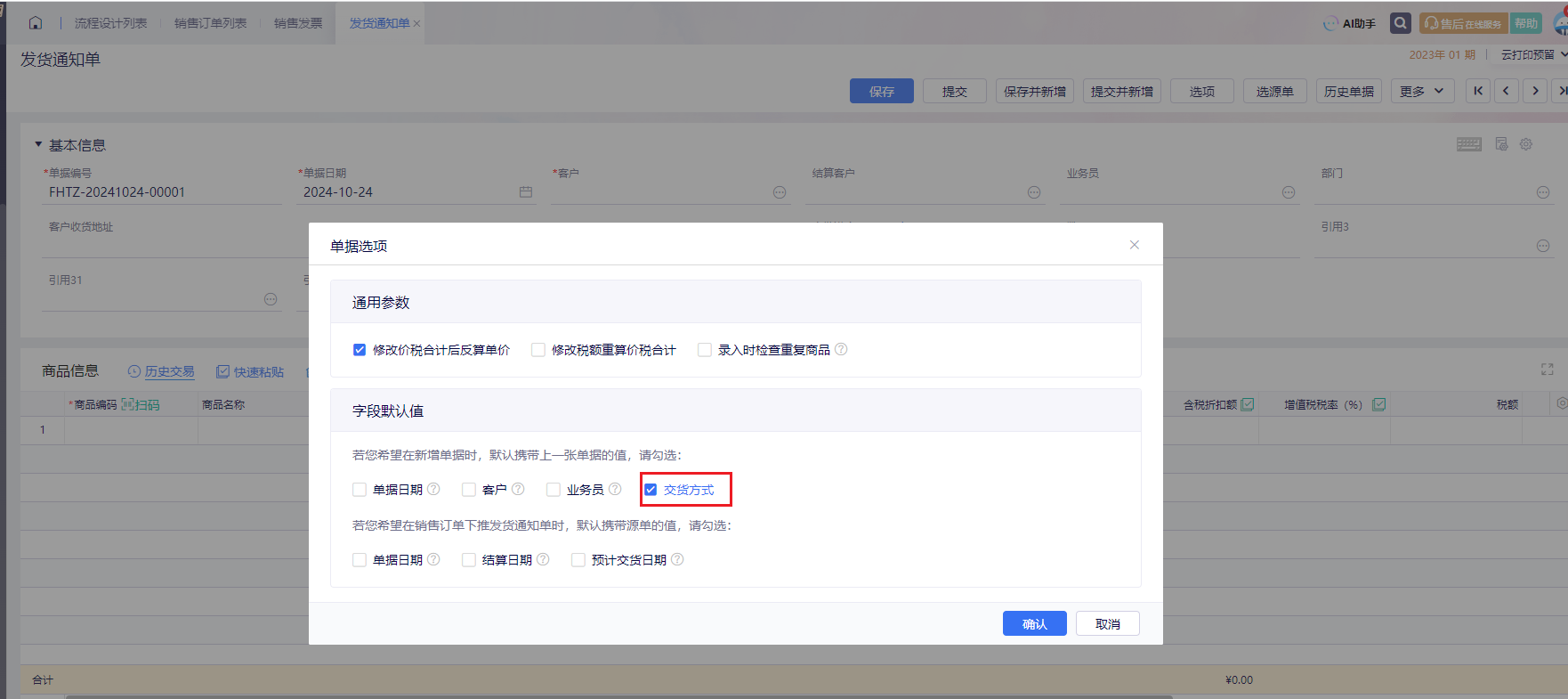
Task: Click the home icon in tab bar
Action: [x=36, y=23]
